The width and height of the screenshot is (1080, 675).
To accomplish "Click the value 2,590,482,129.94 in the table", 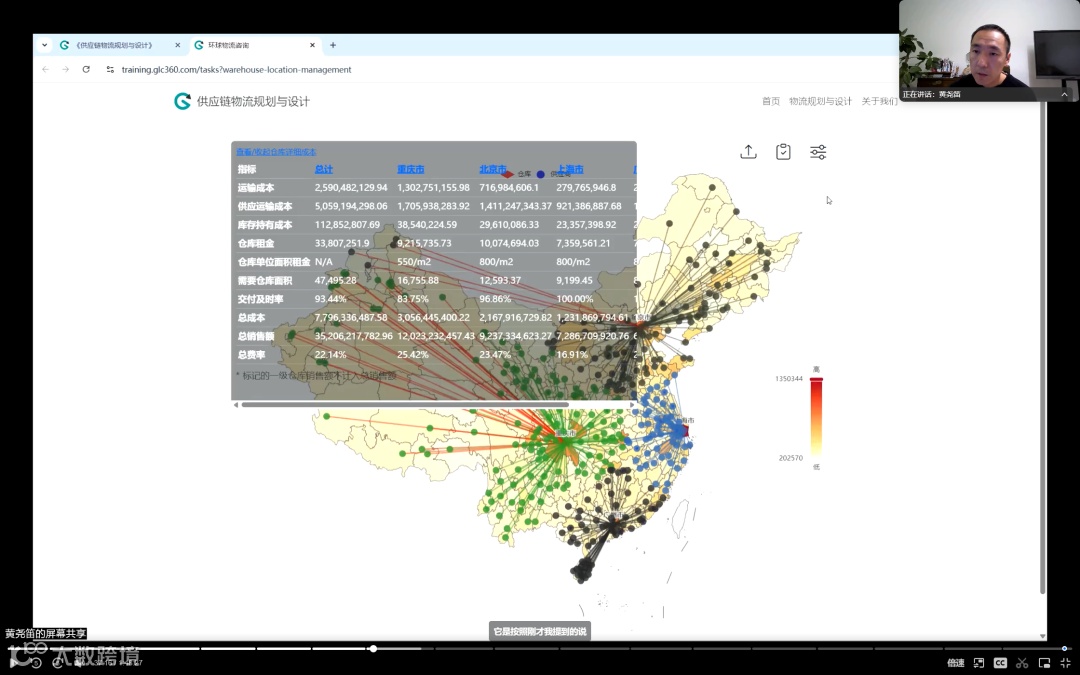I will [351, 188].
